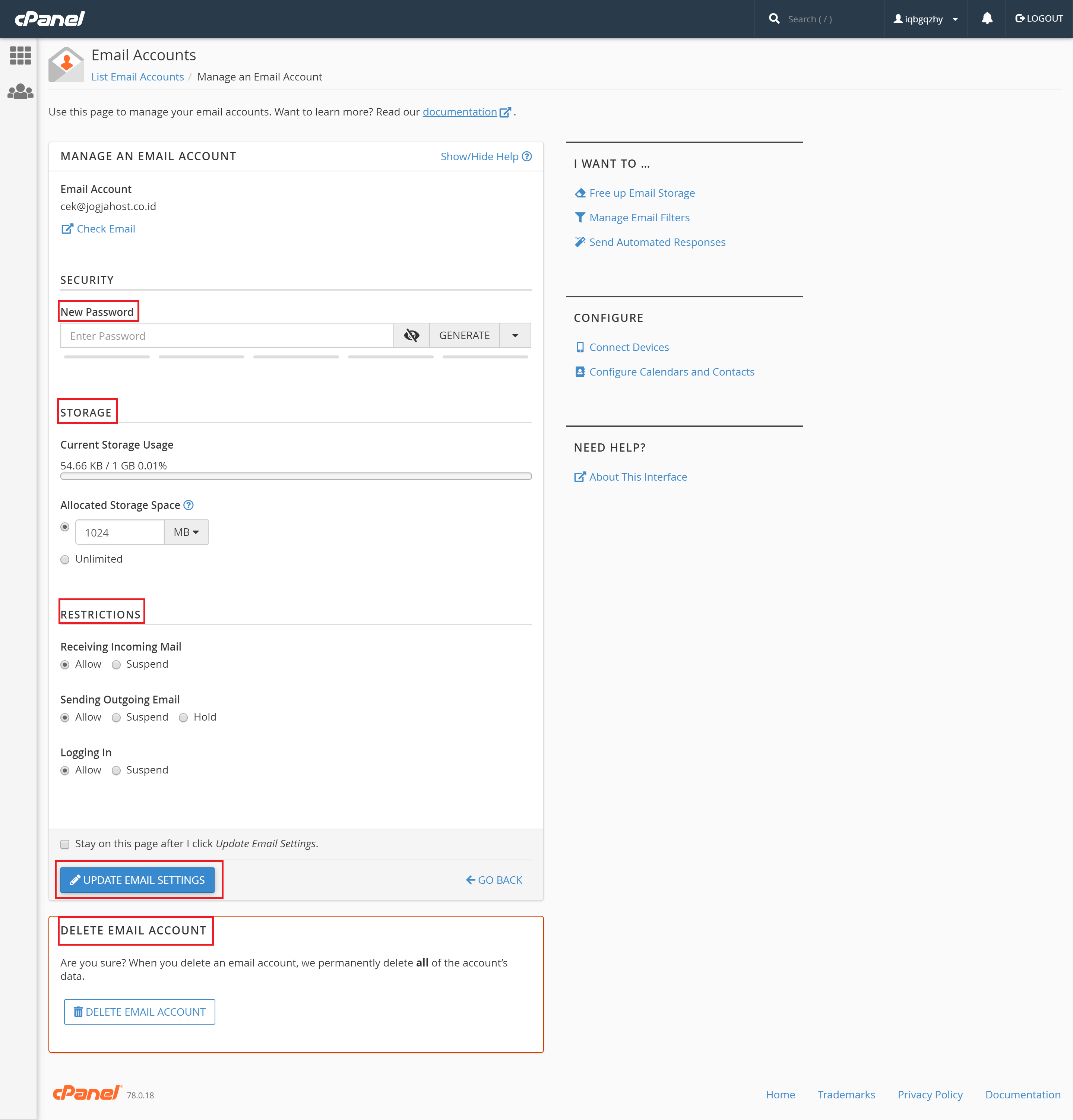Click the Enter Password input field
The height and width of the screenshot is (1120, 1073).
(227, 335)
